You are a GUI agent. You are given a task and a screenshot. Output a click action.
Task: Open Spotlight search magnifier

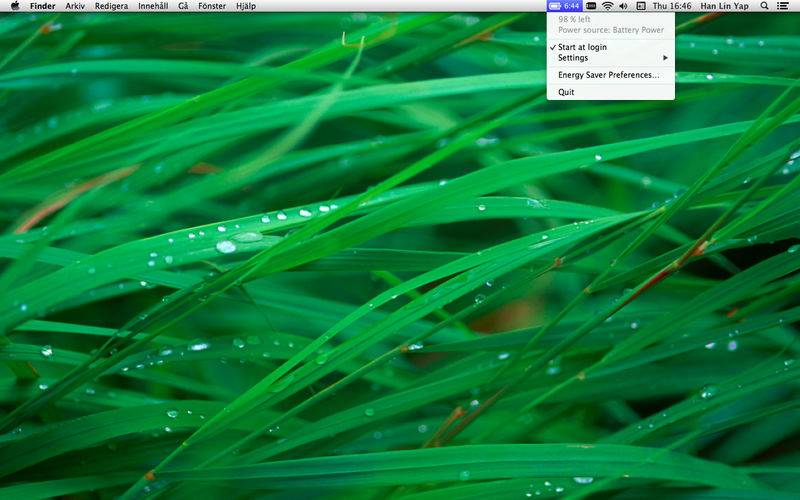coord(765,6)
